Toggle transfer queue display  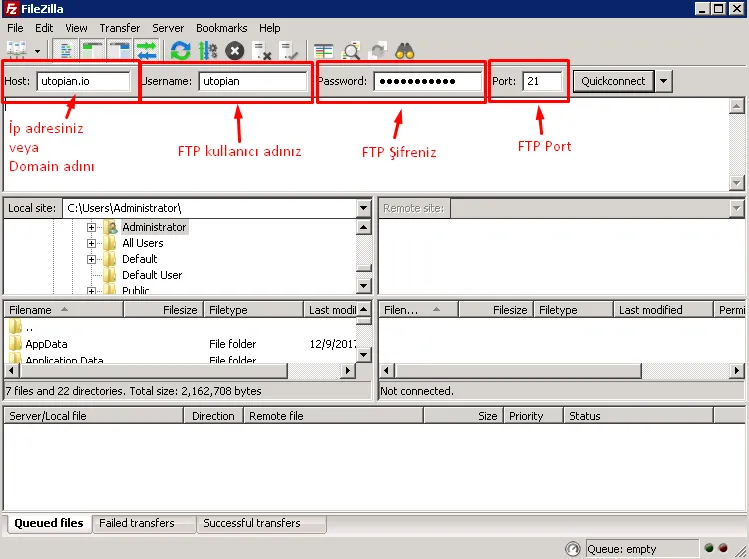(146, 50)
